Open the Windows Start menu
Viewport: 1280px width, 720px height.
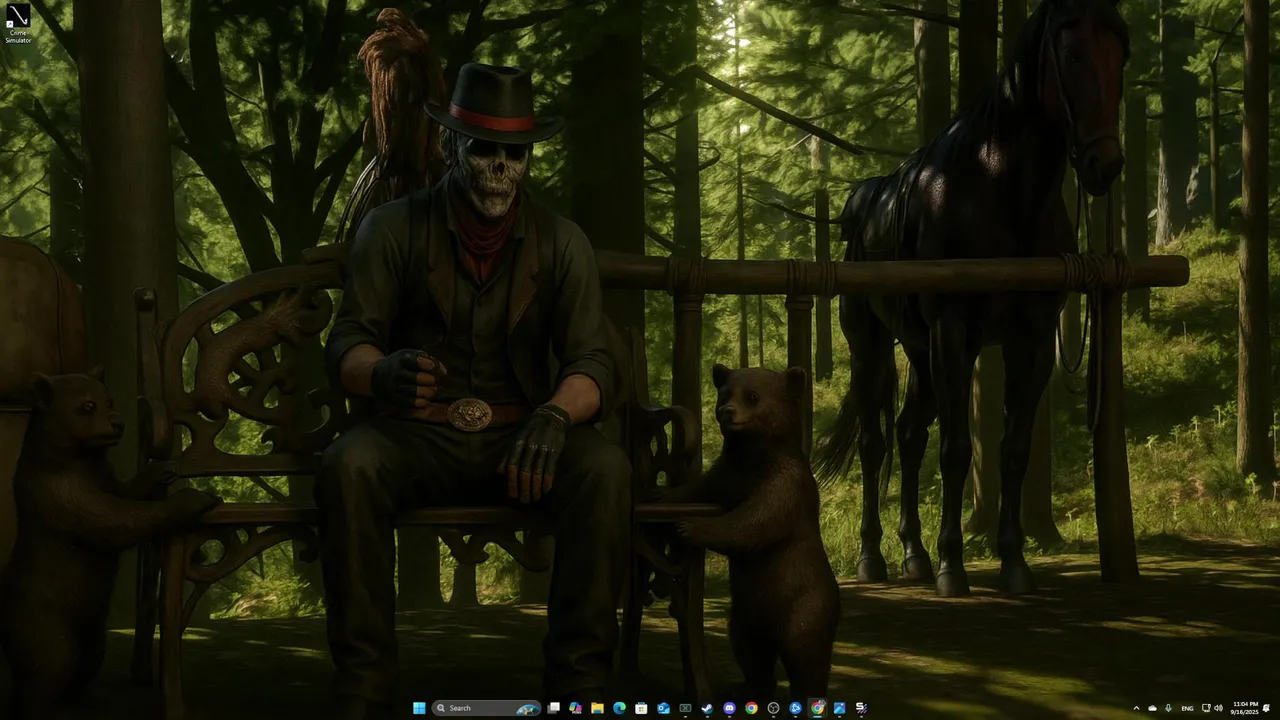[419, 708]
